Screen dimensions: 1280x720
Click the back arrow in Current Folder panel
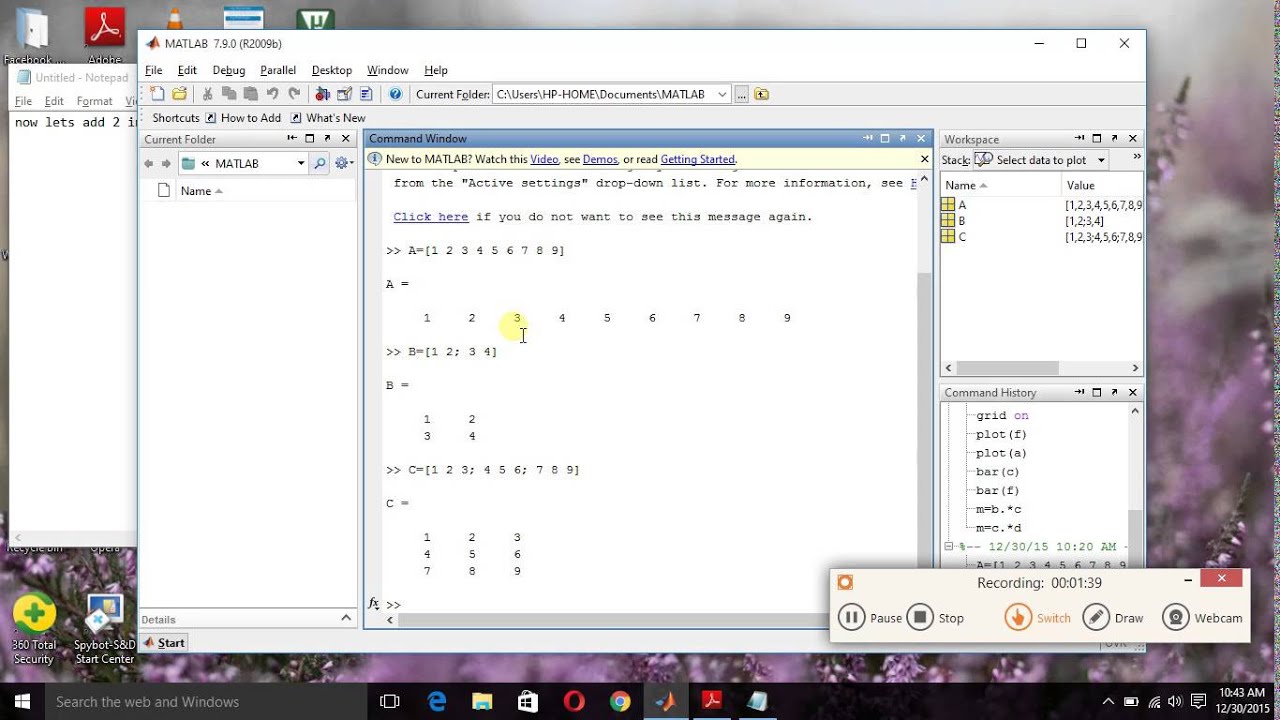click(149, 163)
